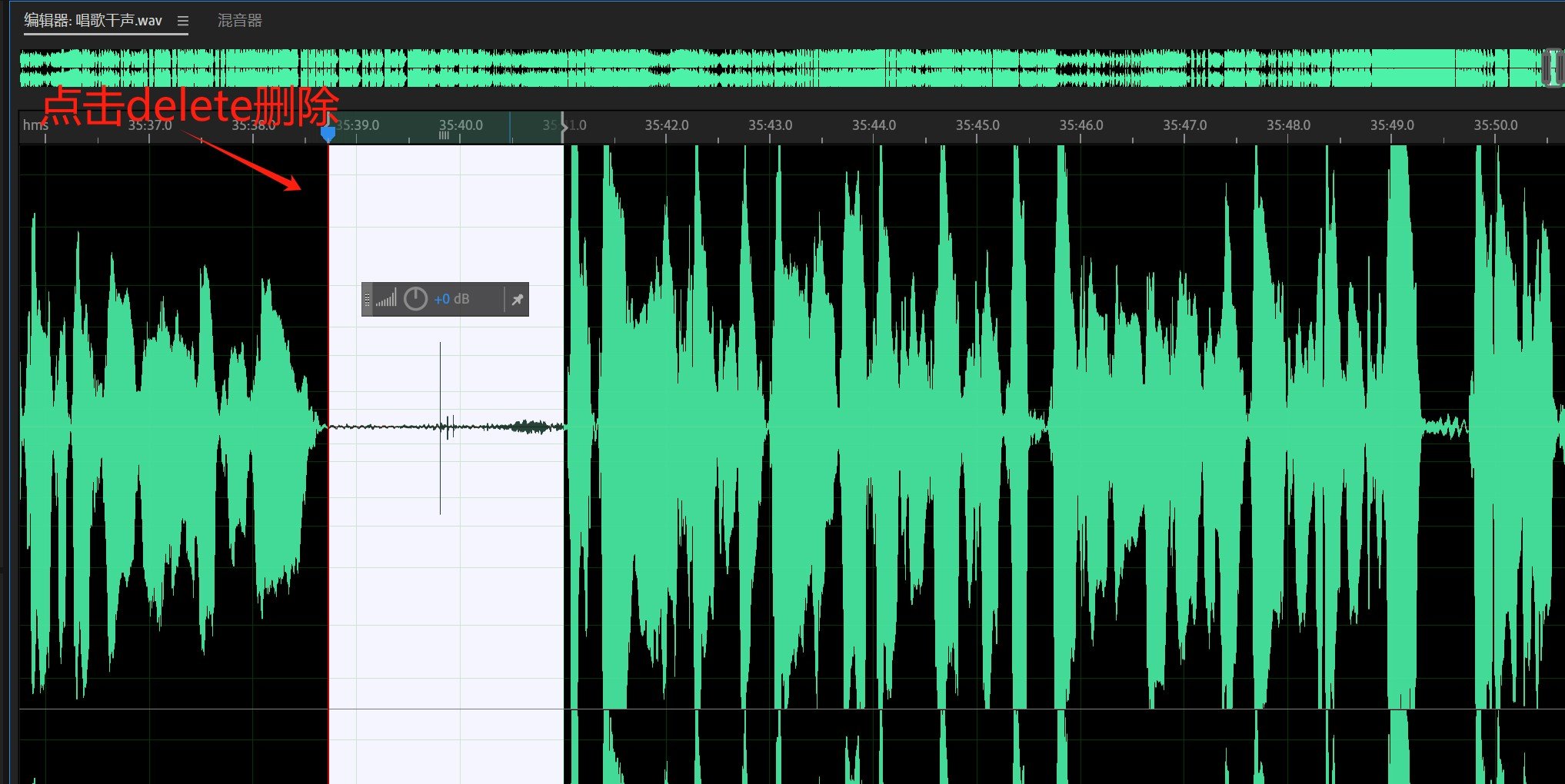This screenshot has height=784, width=1565.
Task: Click the ruler at 35:48.0
Action: (1288, 125)
